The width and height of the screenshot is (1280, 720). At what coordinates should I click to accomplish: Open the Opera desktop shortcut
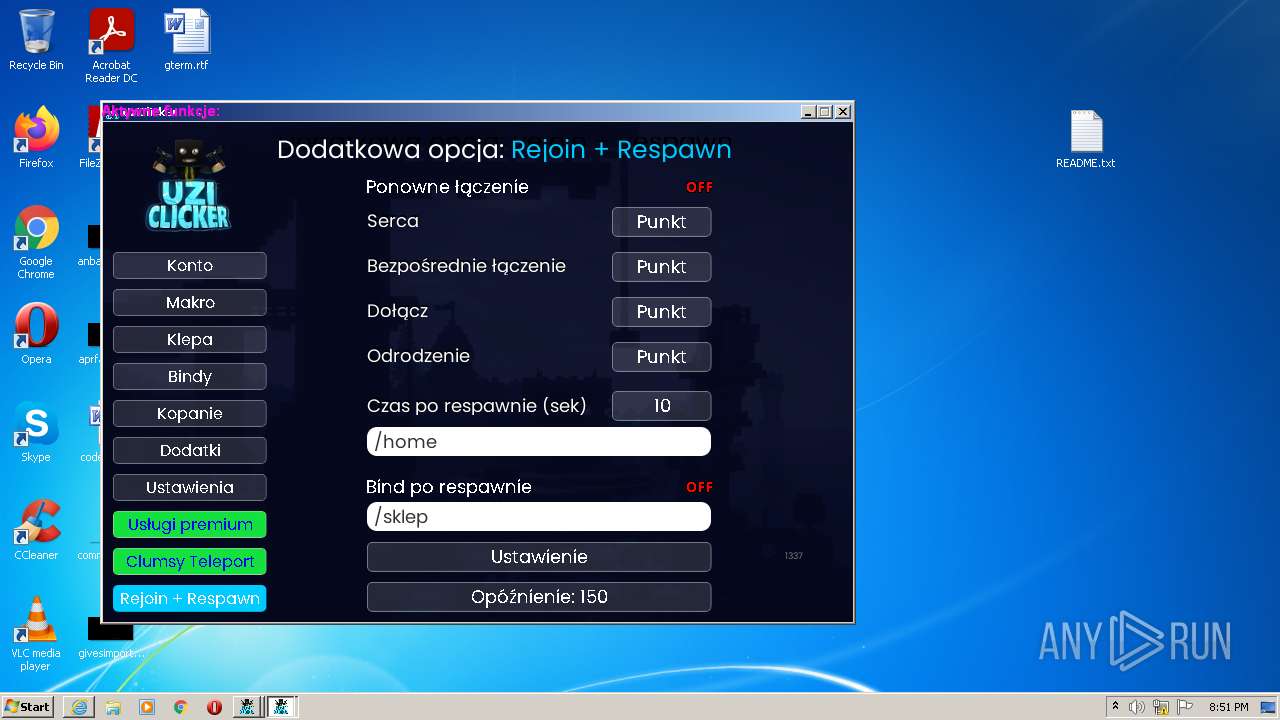(36, 333)
